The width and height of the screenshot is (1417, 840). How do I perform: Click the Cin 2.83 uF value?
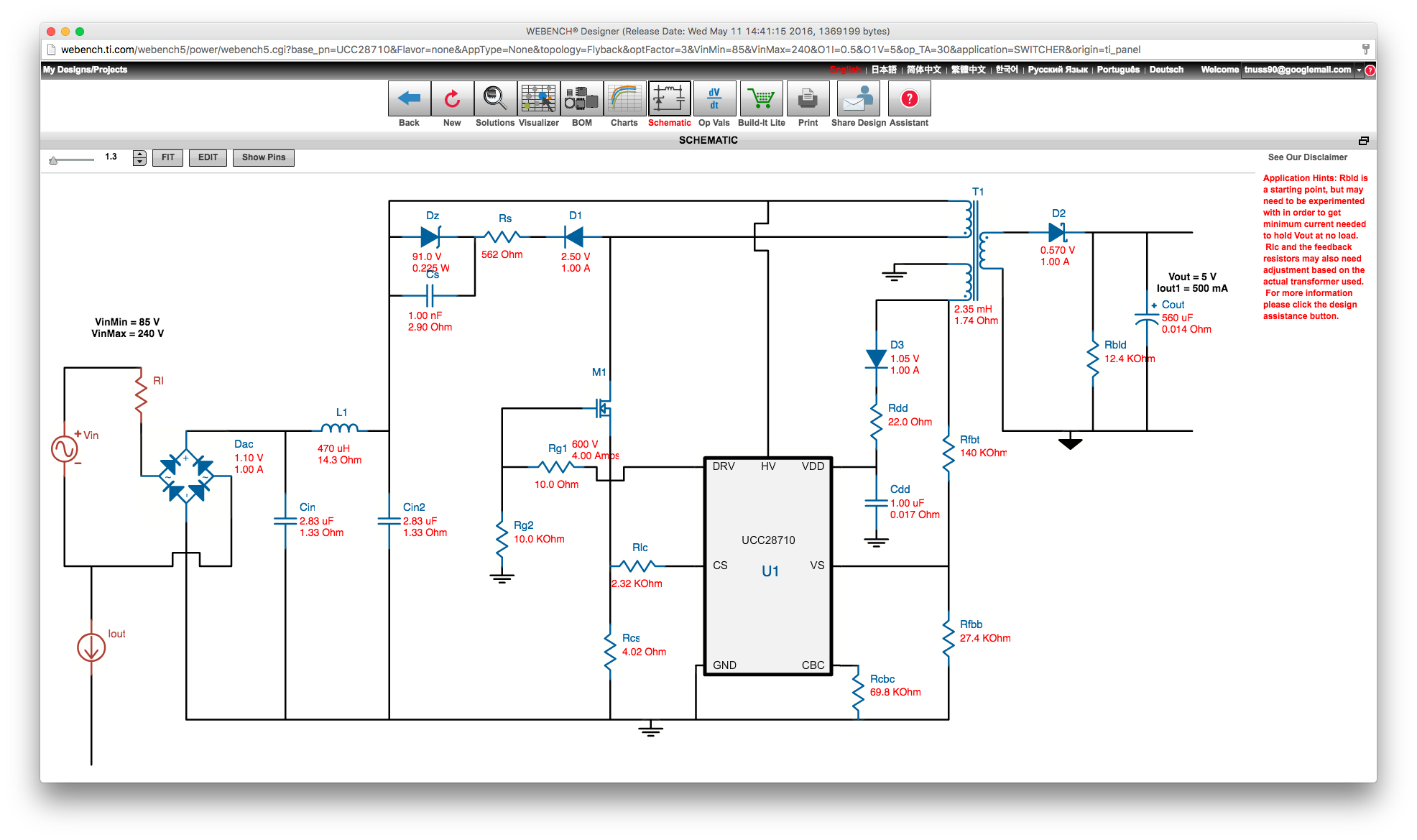316,521
